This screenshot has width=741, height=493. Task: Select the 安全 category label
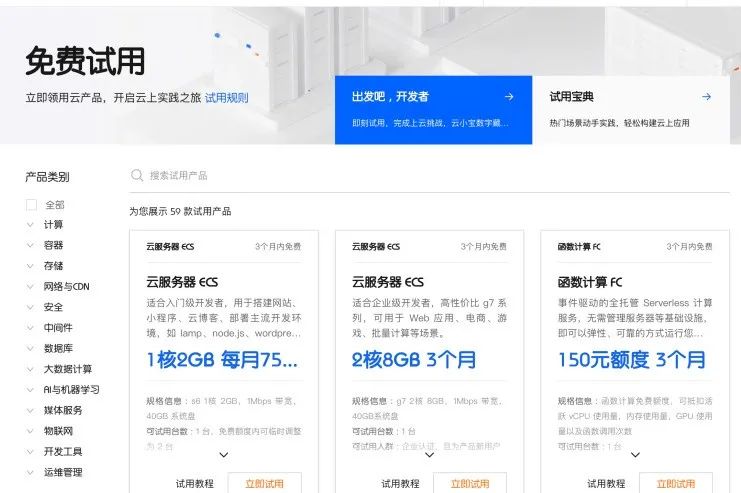(53, 307)
